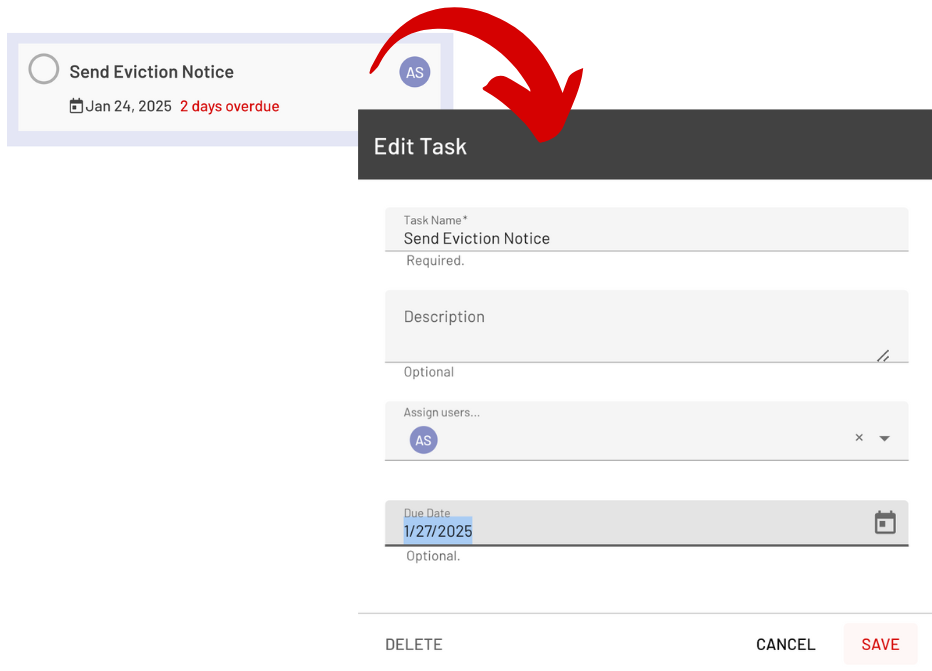Click the Jan 24, 2025 date text

128,106
